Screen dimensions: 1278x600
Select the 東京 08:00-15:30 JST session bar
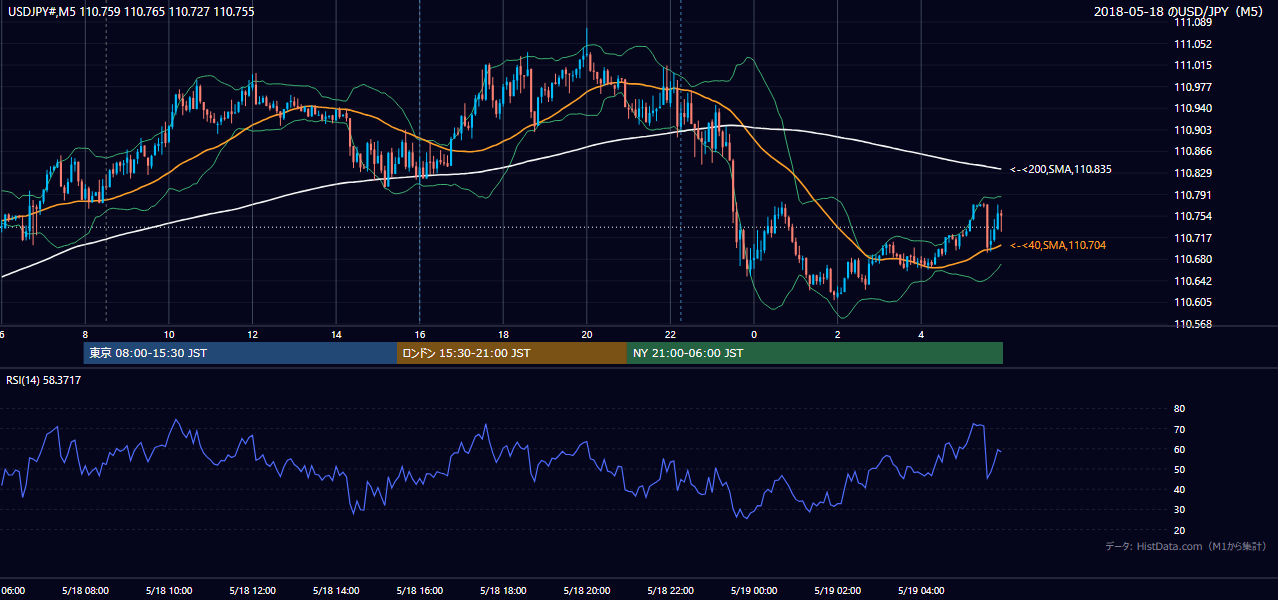coord(240,353)
